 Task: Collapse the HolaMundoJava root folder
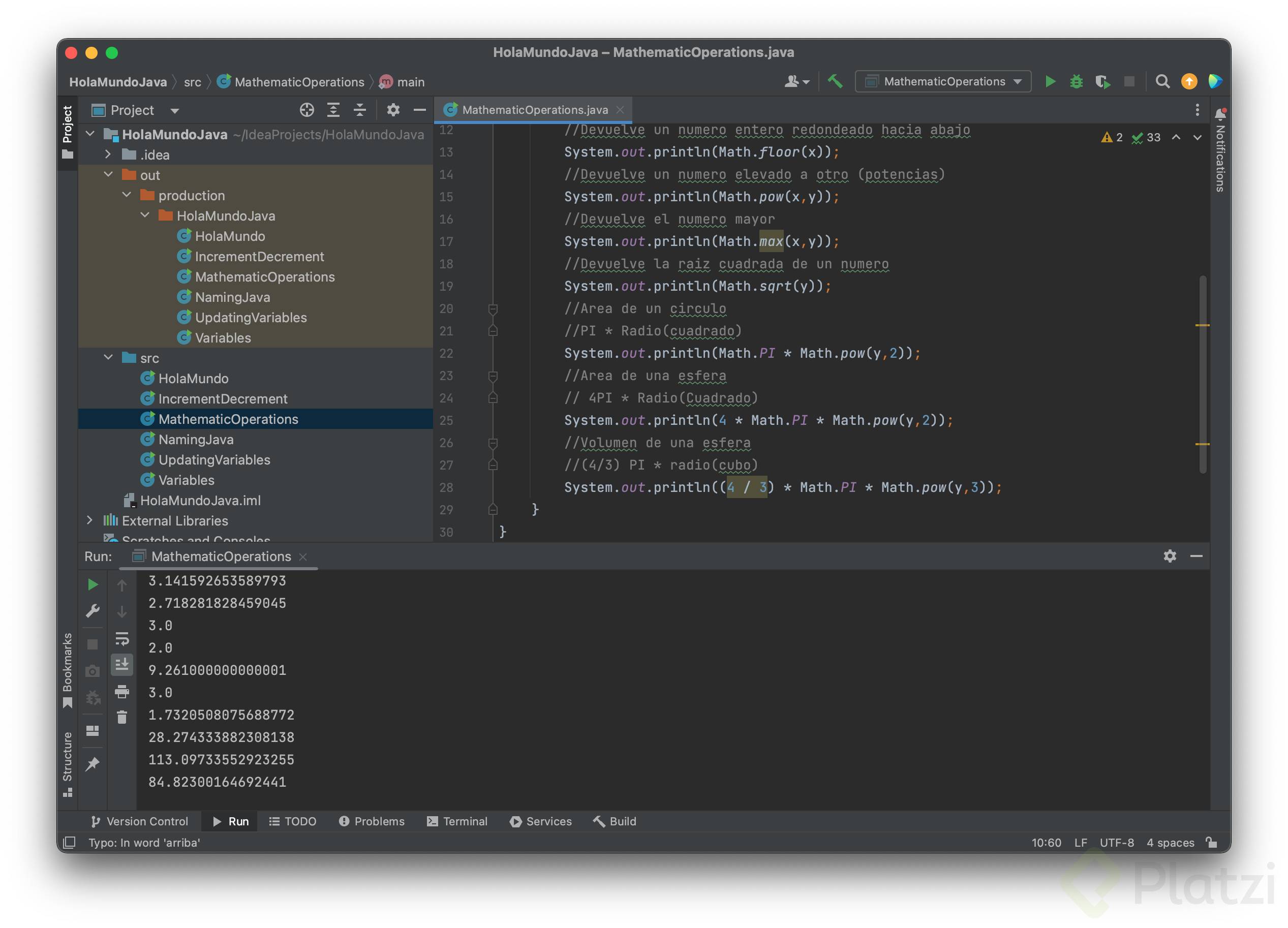click(90, 134)
